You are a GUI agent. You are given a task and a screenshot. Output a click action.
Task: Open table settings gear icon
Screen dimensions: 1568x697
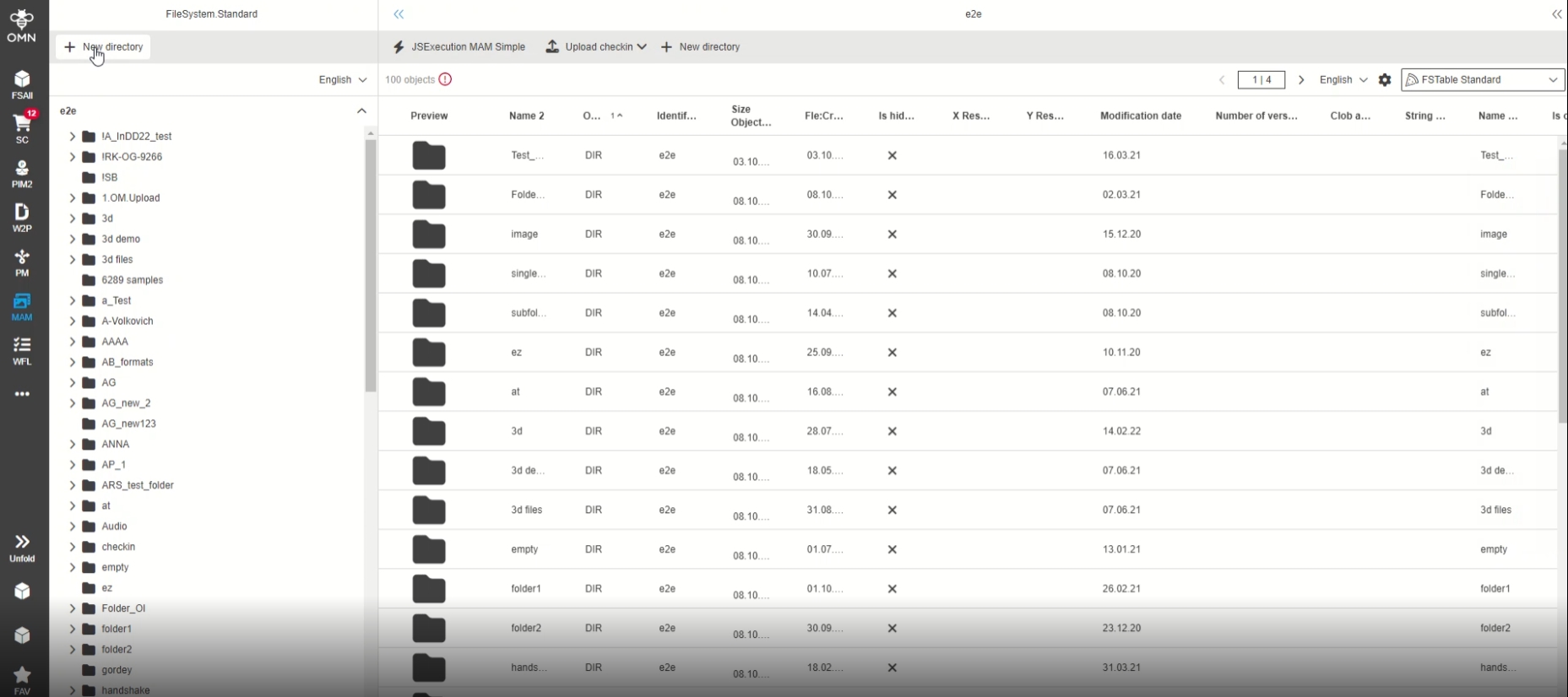[x=1385, y=80]
